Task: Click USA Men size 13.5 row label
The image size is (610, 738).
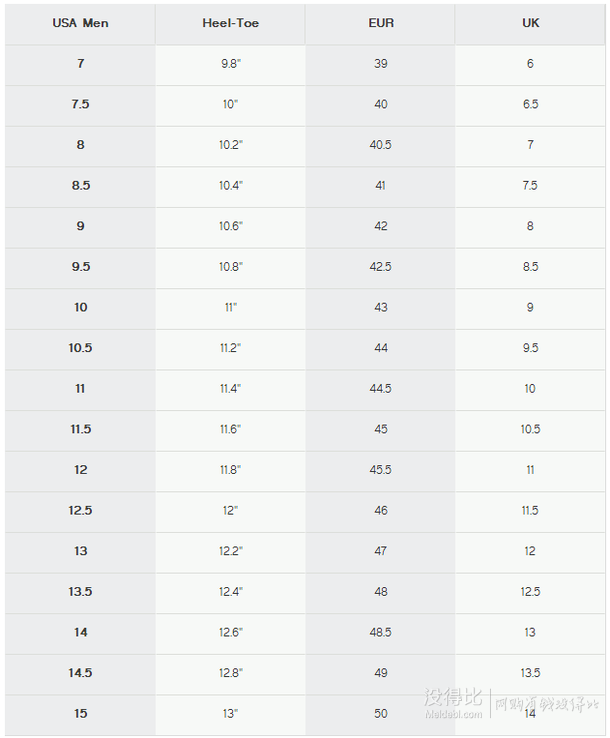Action: pyautogui.click(x=80, y=592)
